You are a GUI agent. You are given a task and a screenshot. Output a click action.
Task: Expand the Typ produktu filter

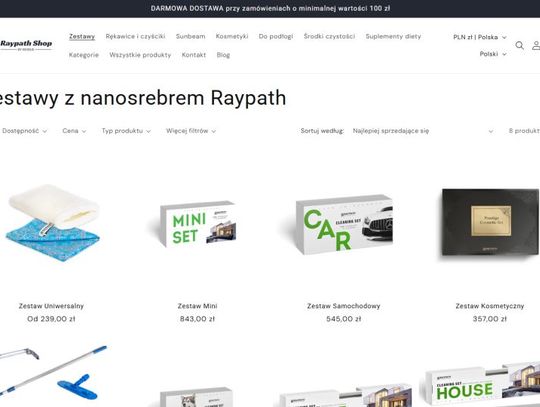(126, 131)
